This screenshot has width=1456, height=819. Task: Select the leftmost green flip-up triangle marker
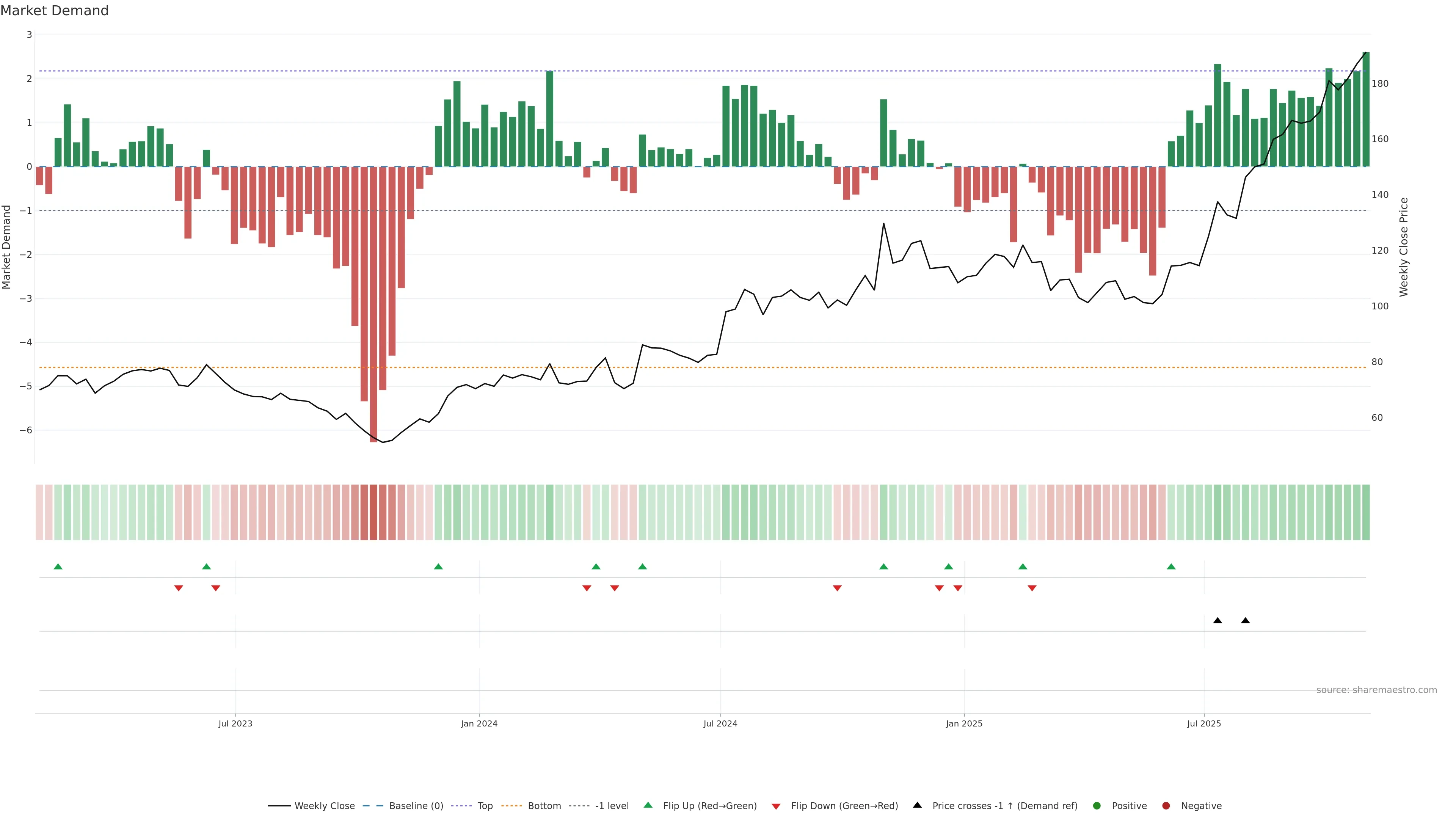point(58,567)
